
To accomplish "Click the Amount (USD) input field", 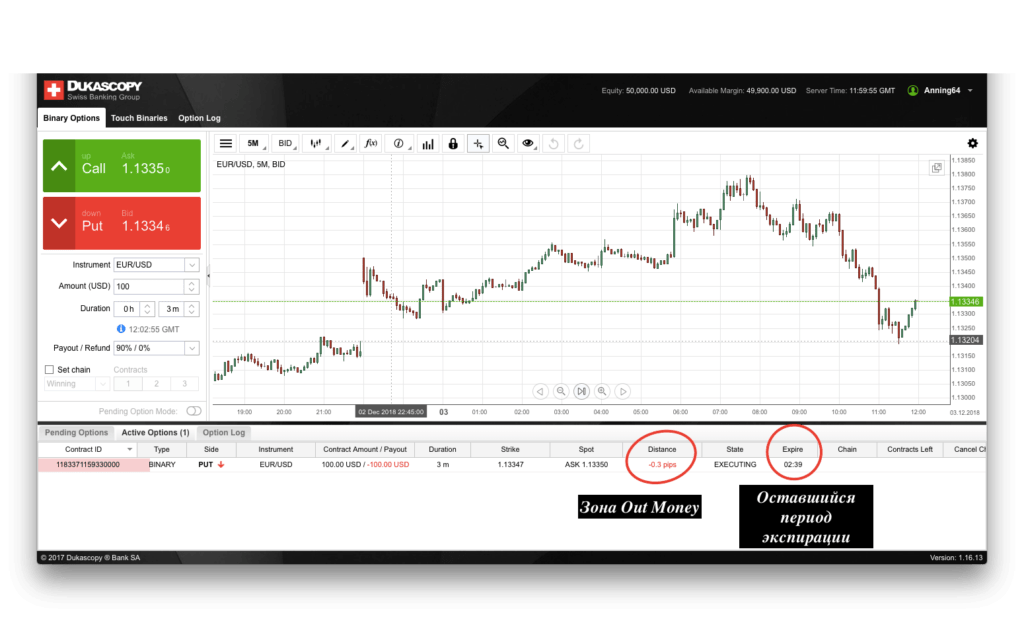I will coord(150,286).
